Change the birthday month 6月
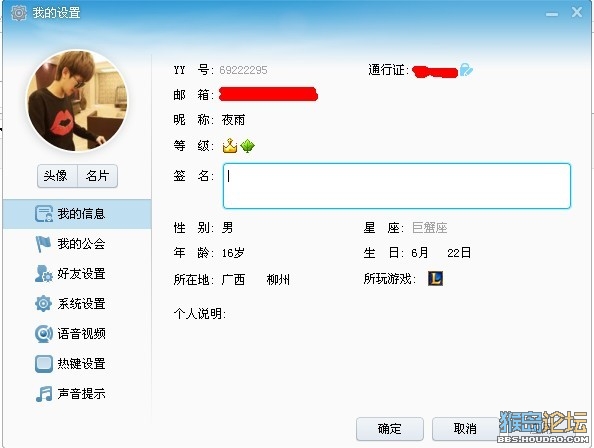The width and height of the screenshot is (594, 448). (x=420, y=253)
